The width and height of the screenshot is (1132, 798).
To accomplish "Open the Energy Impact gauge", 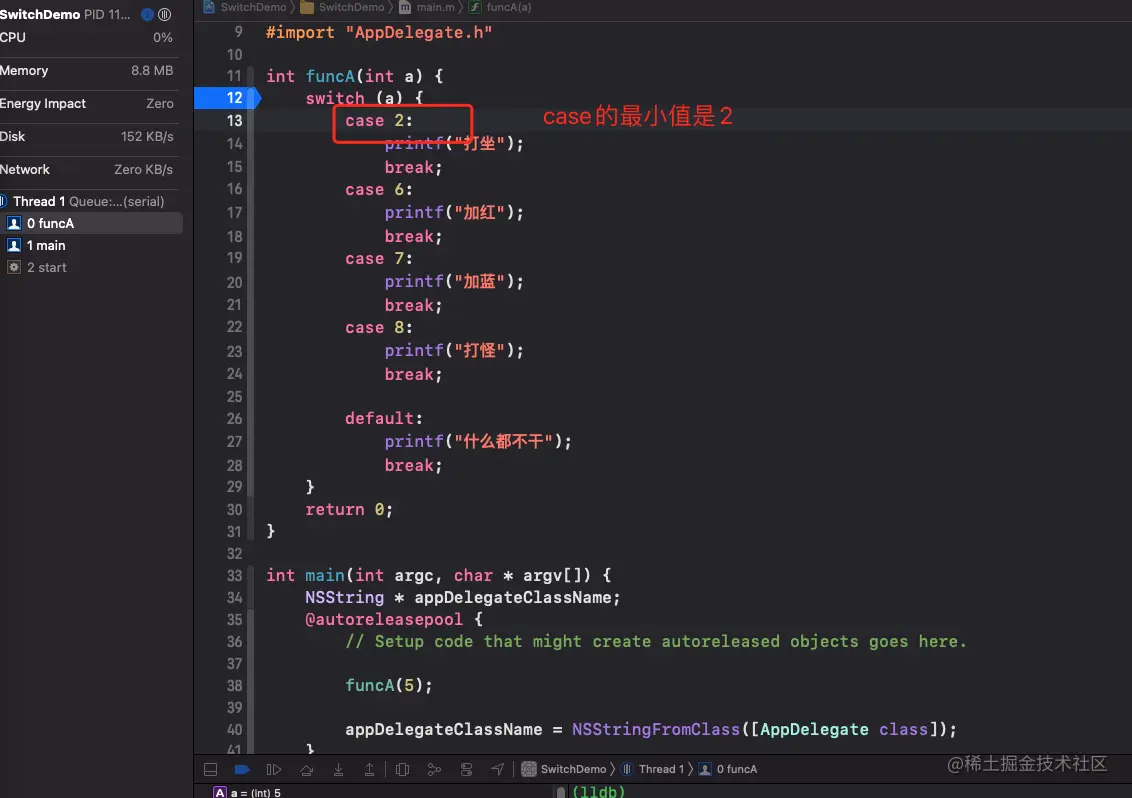I will tap(87, 103).
